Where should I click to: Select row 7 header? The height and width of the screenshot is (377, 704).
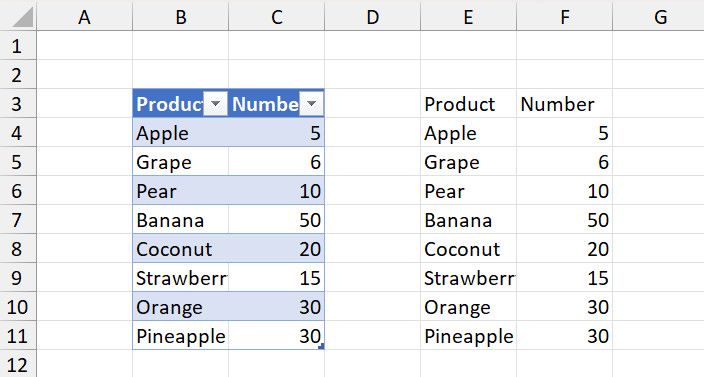click(x=18, y=220)
